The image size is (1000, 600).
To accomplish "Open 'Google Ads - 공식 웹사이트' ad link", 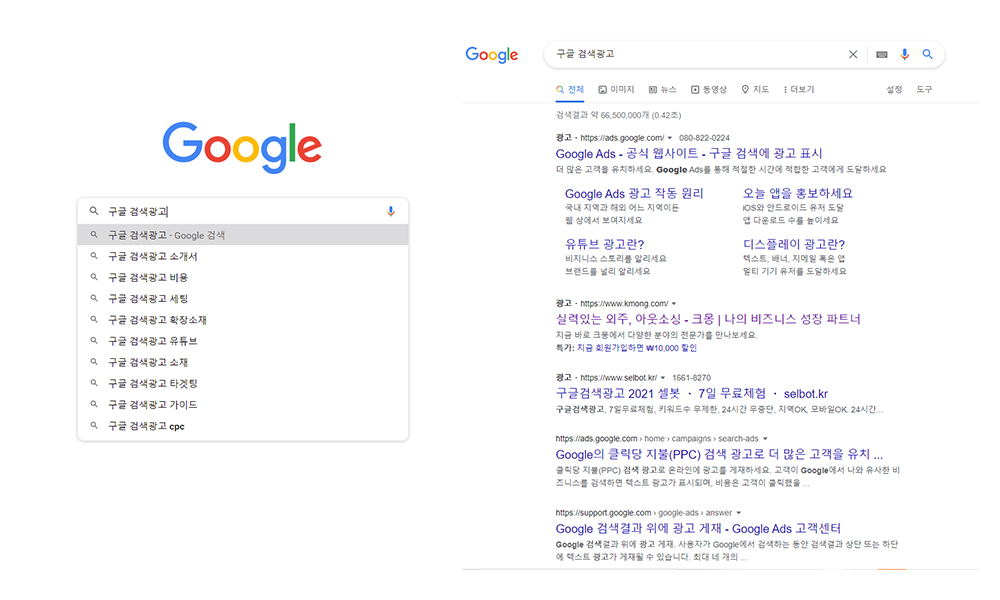I will click(689, 154).
